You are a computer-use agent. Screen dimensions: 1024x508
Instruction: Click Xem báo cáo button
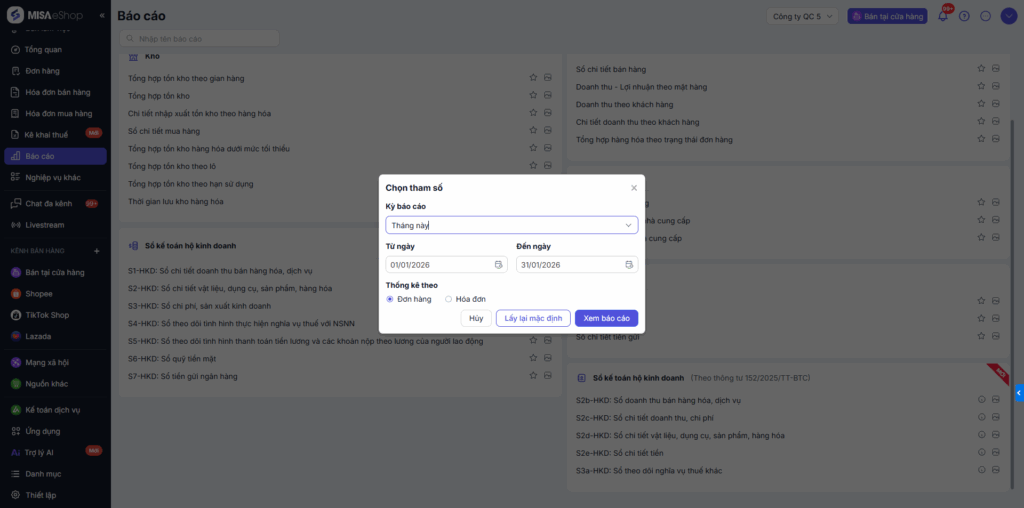pyautogui.click(x=606, y=318)
